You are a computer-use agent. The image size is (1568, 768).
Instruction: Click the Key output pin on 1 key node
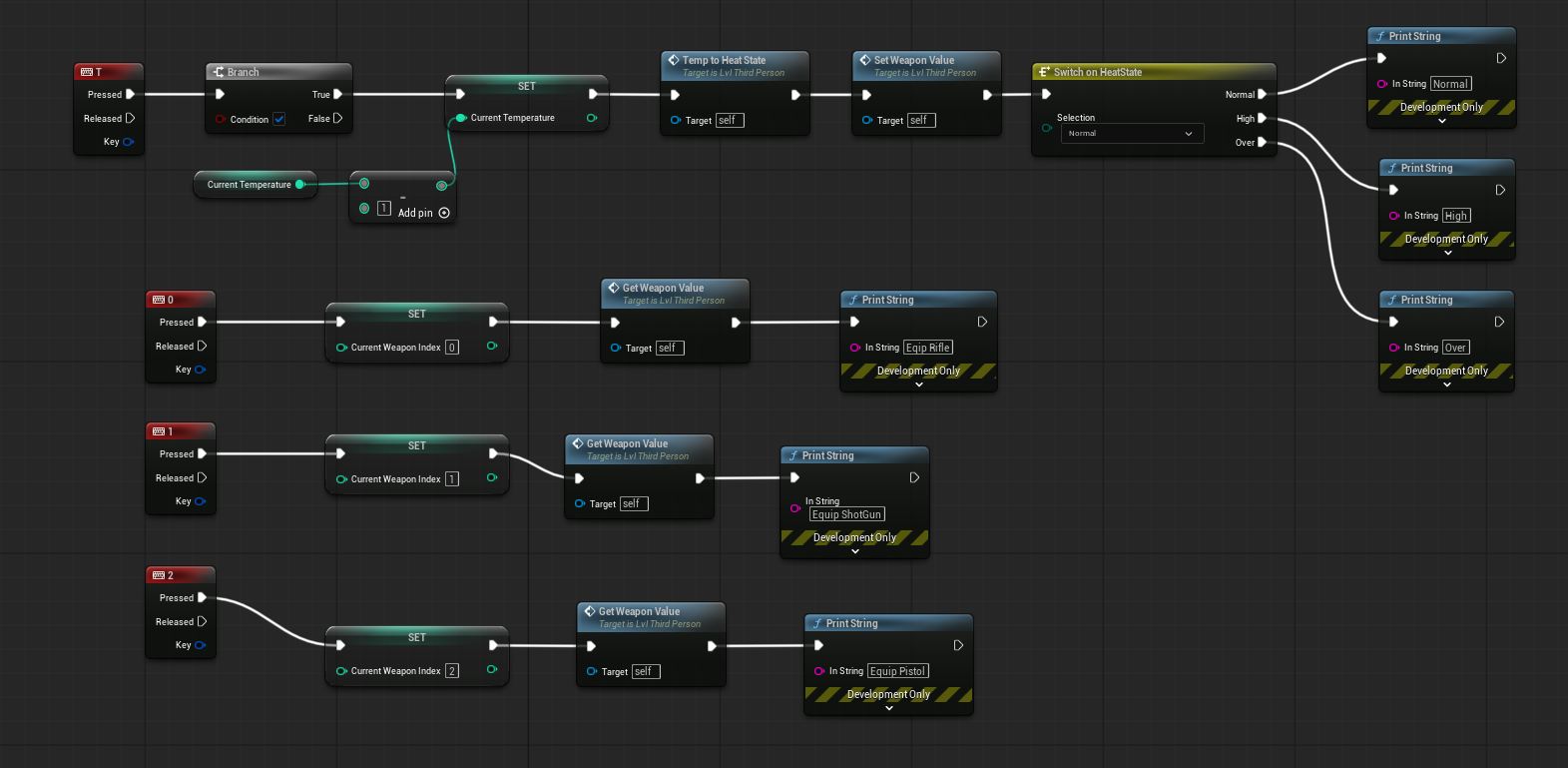click(200, 501)
